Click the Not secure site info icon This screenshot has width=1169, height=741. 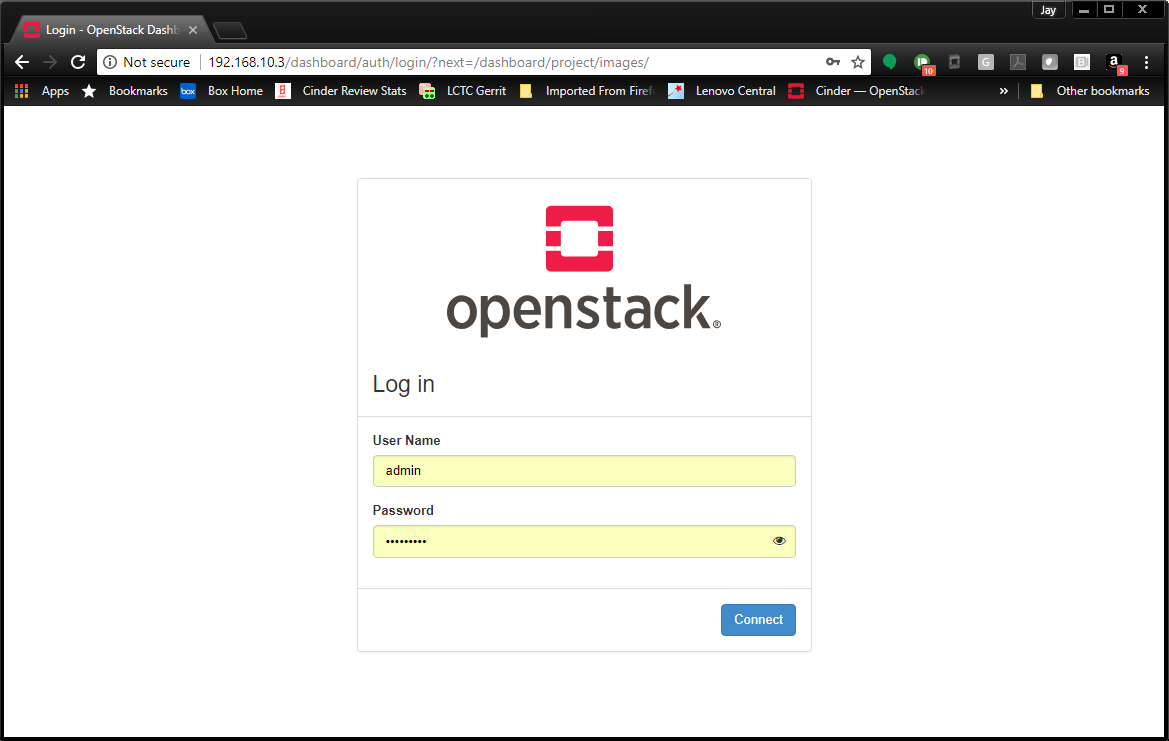tap(111, 62)
